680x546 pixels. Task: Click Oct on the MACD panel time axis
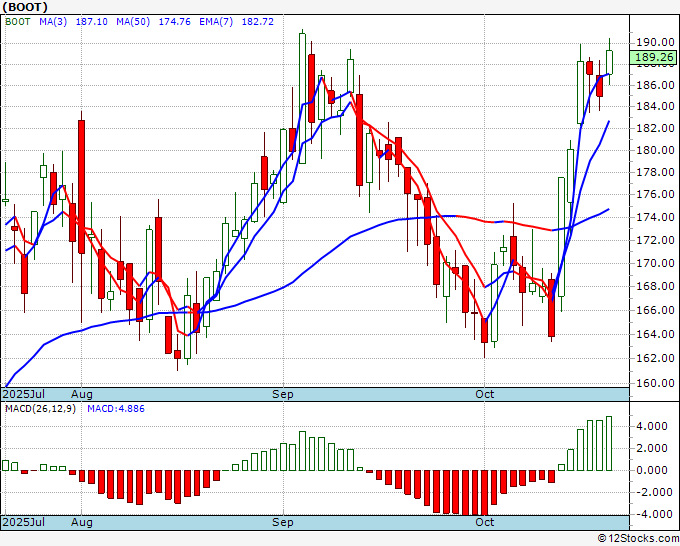[x=484, y=522]
